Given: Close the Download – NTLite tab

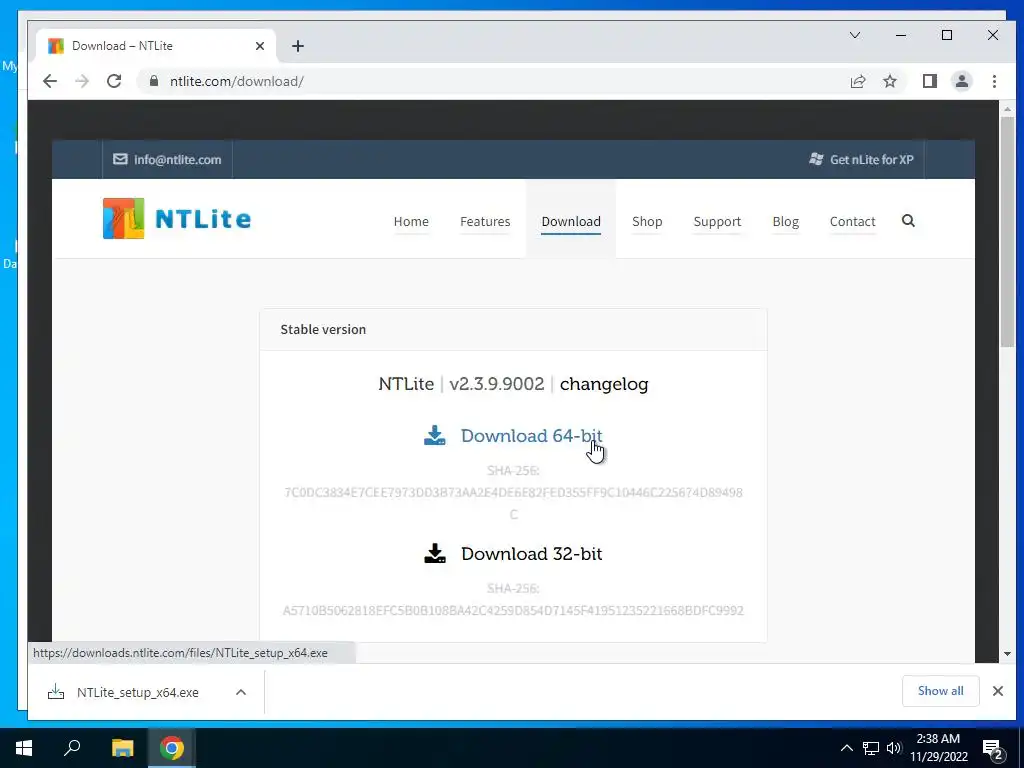Looking at the screenshot, I should coord(260,46).
